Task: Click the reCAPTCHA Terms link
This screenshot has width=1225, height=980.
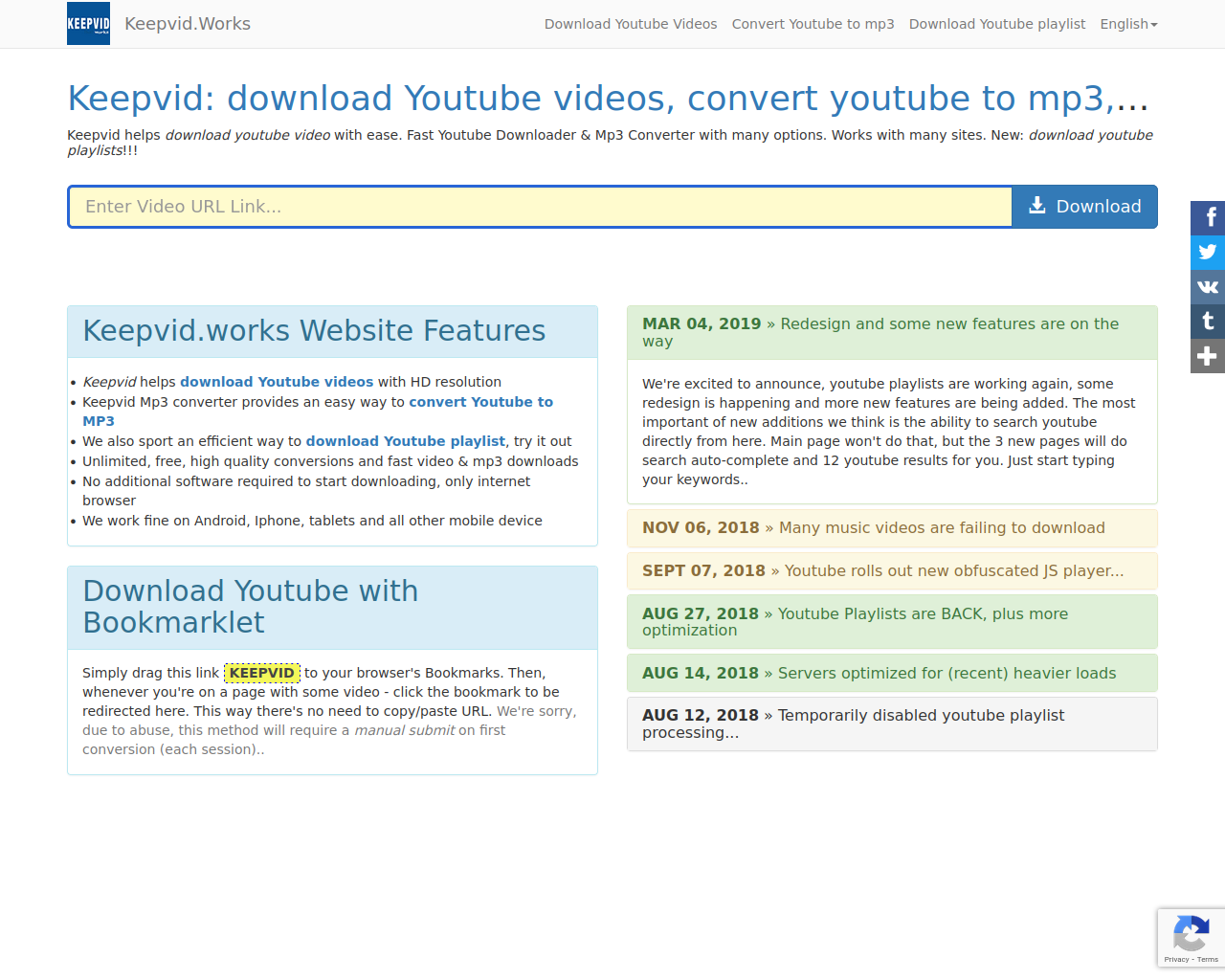Action: coord(1208,959)
